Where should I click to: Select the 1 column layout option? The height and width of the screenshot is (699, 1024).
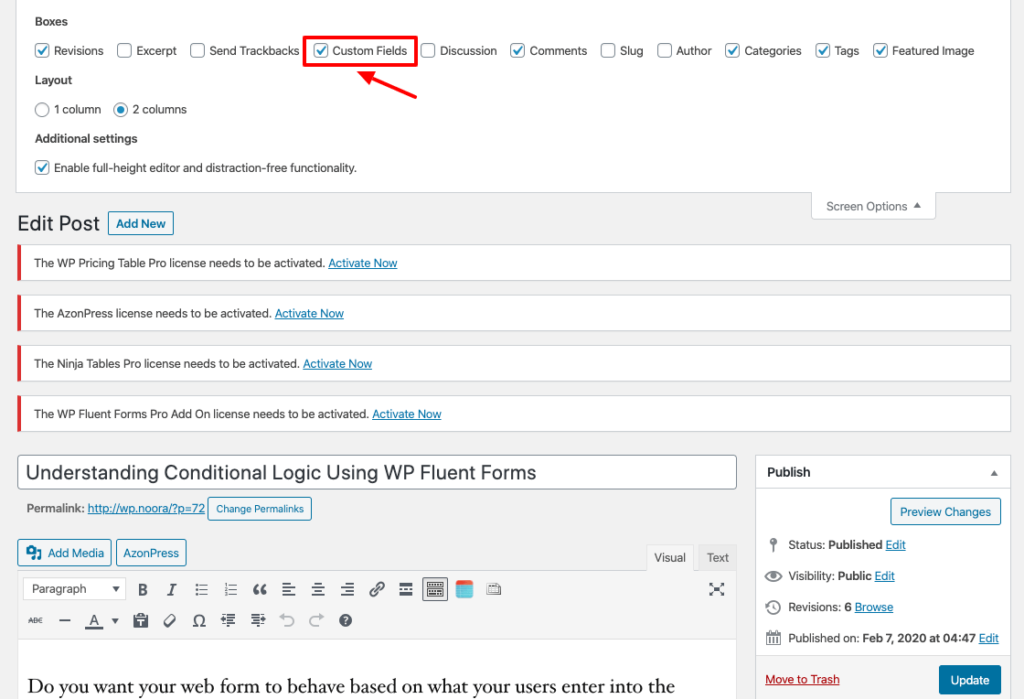coord(42,109)
